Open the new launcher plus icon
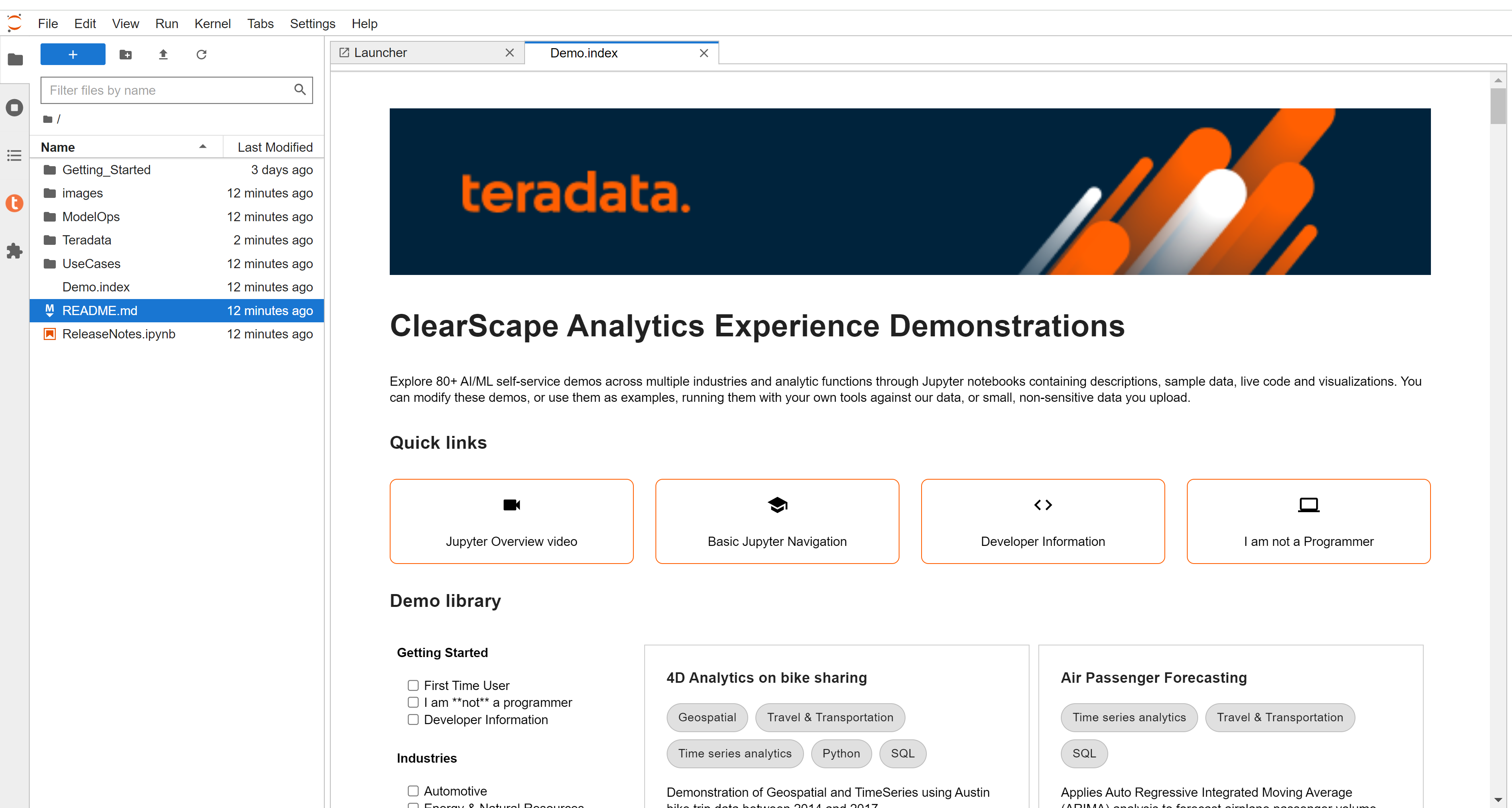1512x808 pixels. (72, 55)
